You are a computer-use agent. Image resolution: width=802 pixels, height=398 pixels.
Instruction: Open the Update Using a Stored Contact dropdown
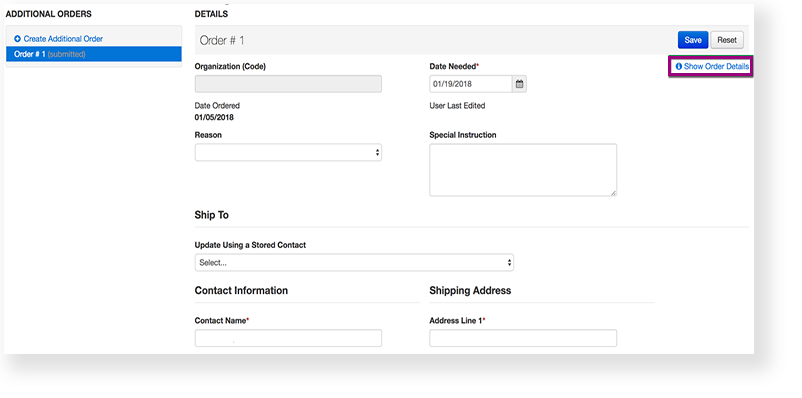click(354, 262)
